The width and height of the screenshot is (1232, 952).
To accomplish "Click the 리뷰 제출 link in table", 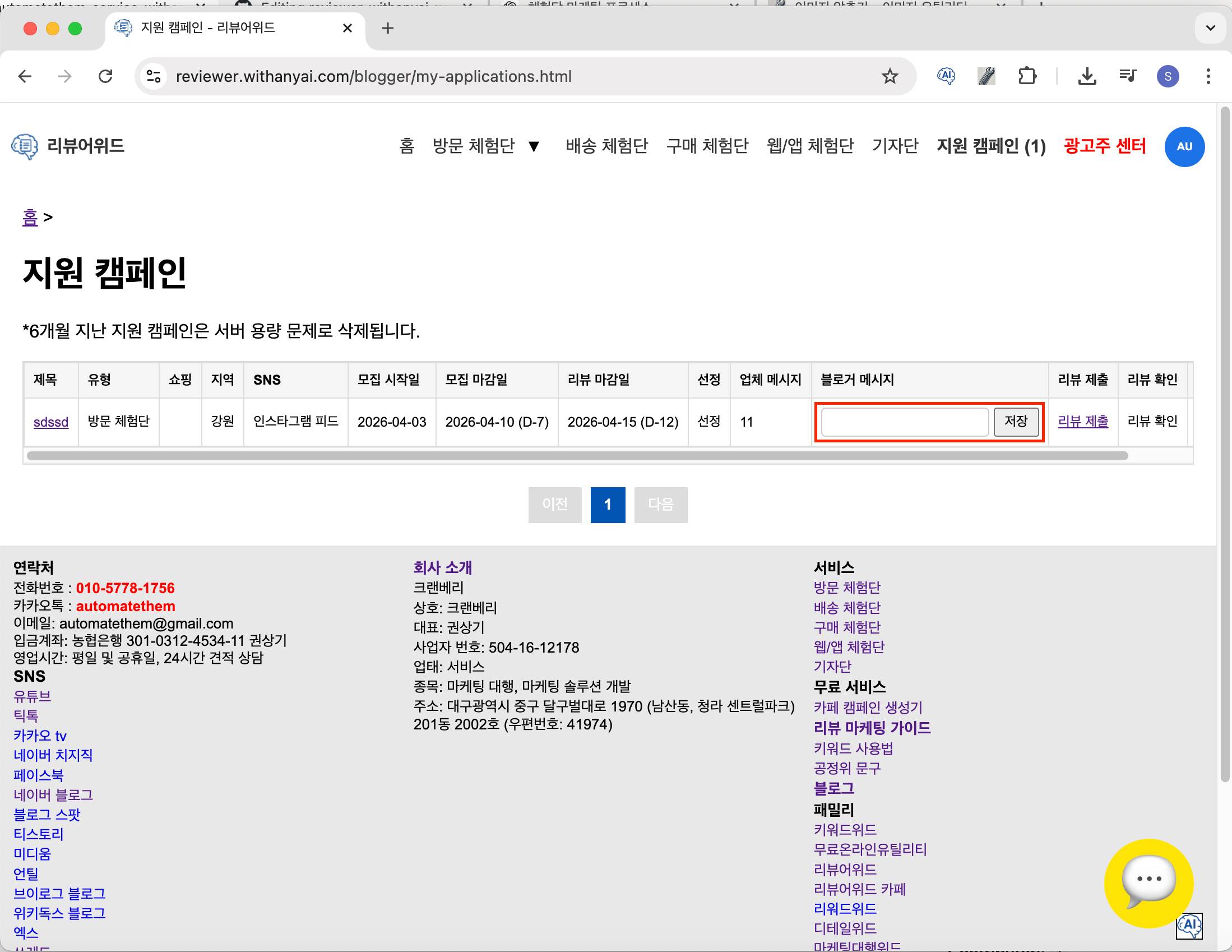I will pyautogui.click(x=1082, y=422).
